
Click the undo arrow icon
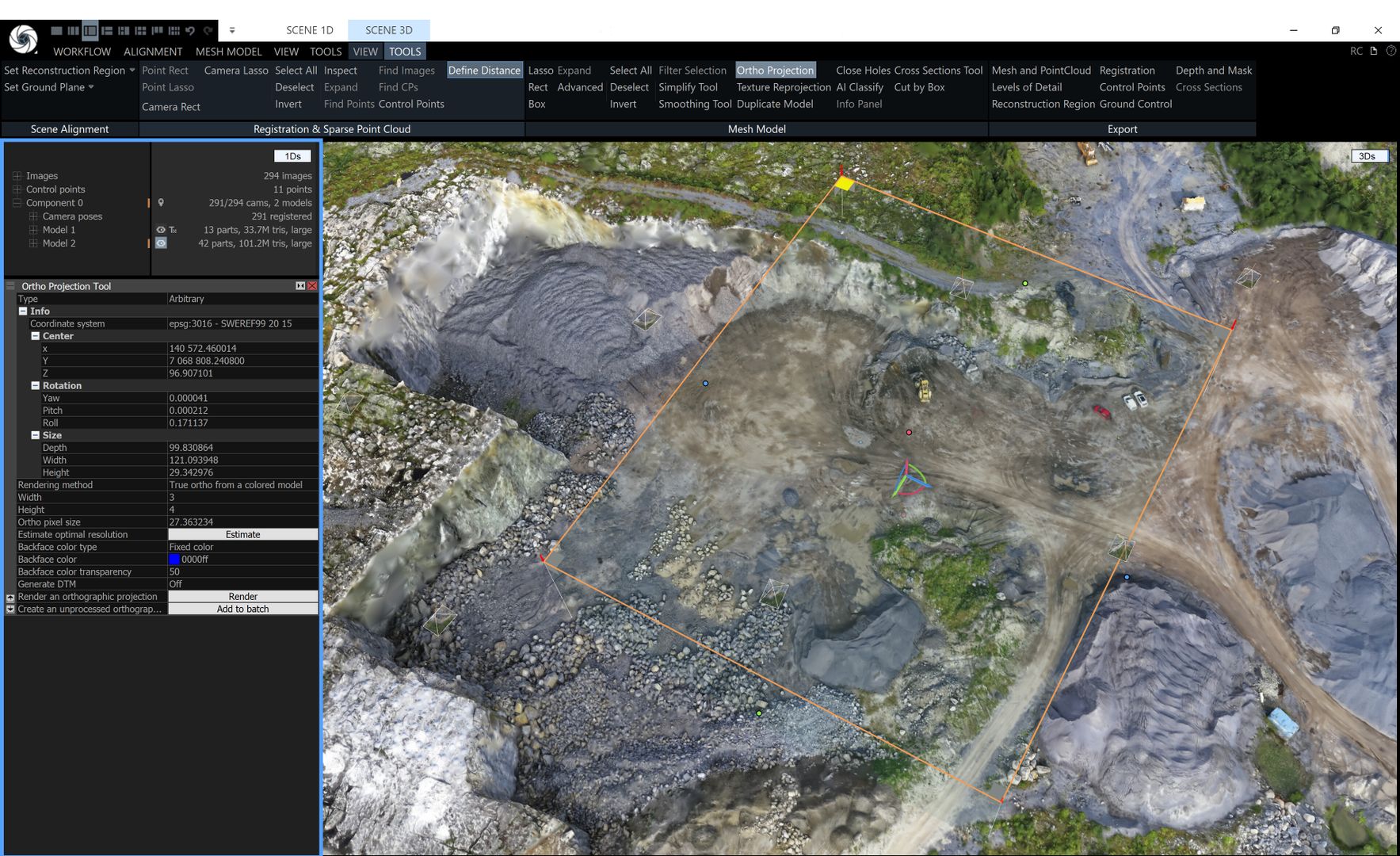[189, 30]
